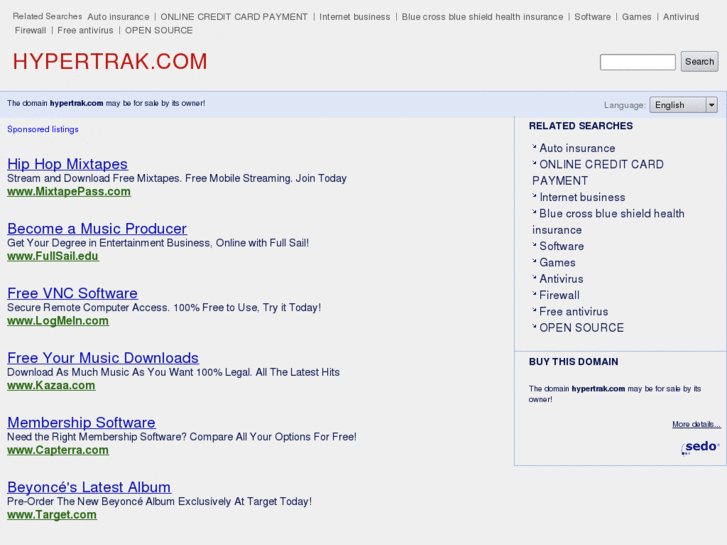Select Firewall in sidebar related searches
The width and height of the screenshot is (727, 545).
pyautogui.click(x=559, y=295)
